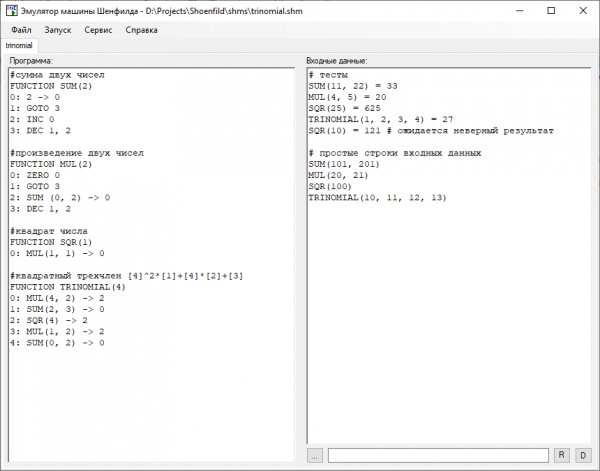Open the Сервис menu
Image resolution: width=600 pixels, height=471 pixels.
[x=98, y=30]
